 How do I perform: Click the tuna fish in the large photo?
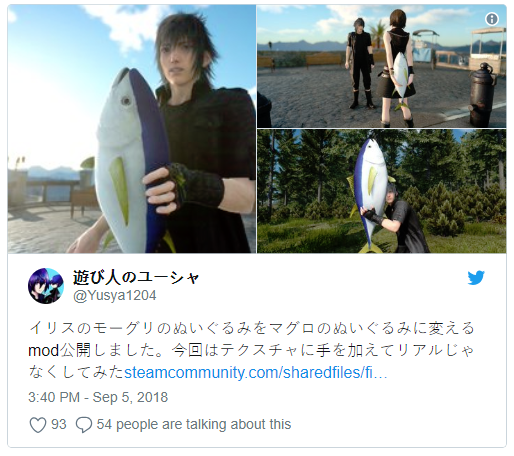tap(133, 160)
